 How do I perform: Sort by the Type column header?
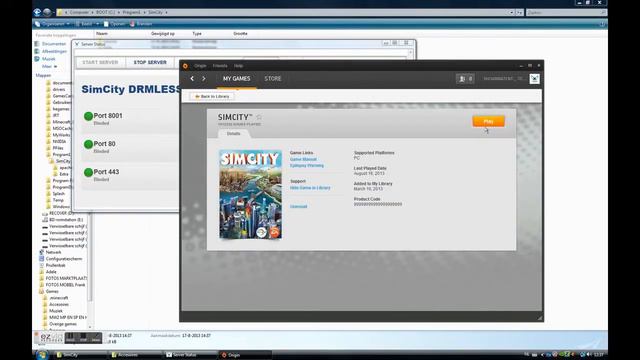coord(197,33)
